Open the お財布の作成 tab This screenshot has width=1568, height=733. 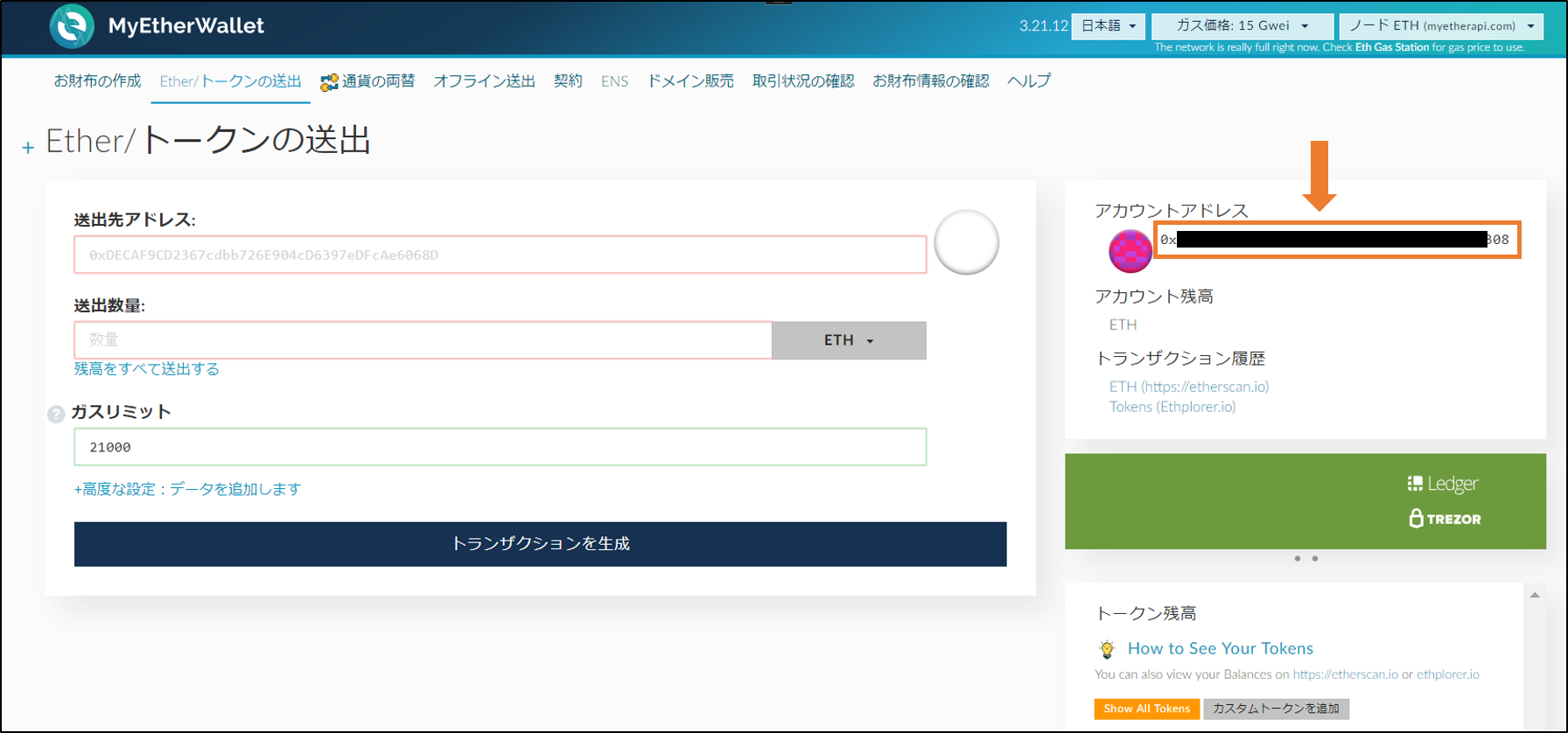(x=97, y=81)
